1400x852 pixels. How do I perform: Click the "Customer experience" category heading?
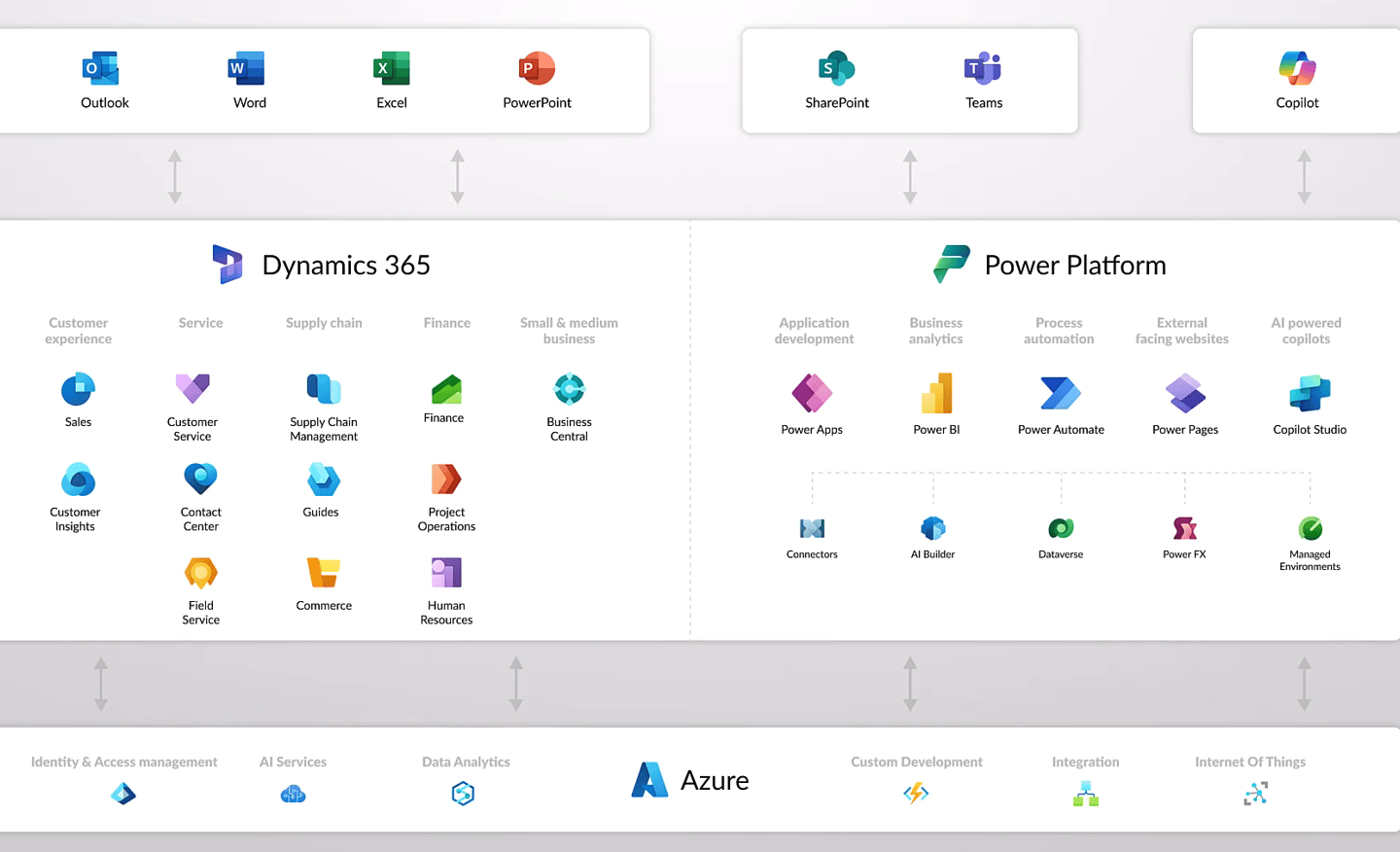coord(79,331)
